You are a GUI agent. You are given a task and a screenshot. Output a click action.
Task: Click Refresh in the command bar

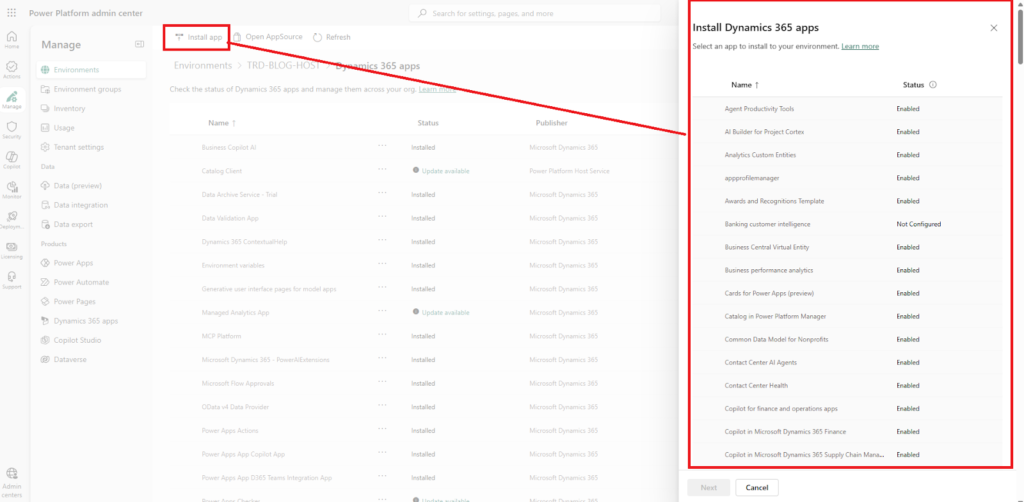click(332, 37)
